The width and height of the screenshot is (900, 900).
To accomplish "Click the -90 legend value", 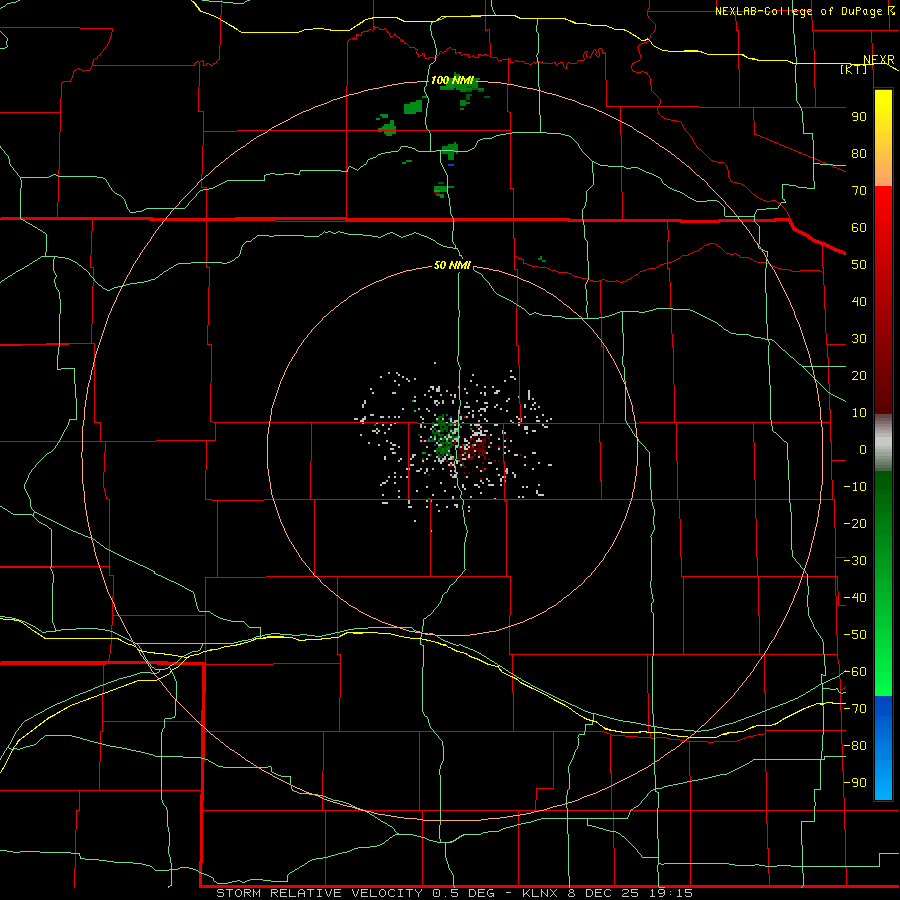I will (x=855, y=783).
